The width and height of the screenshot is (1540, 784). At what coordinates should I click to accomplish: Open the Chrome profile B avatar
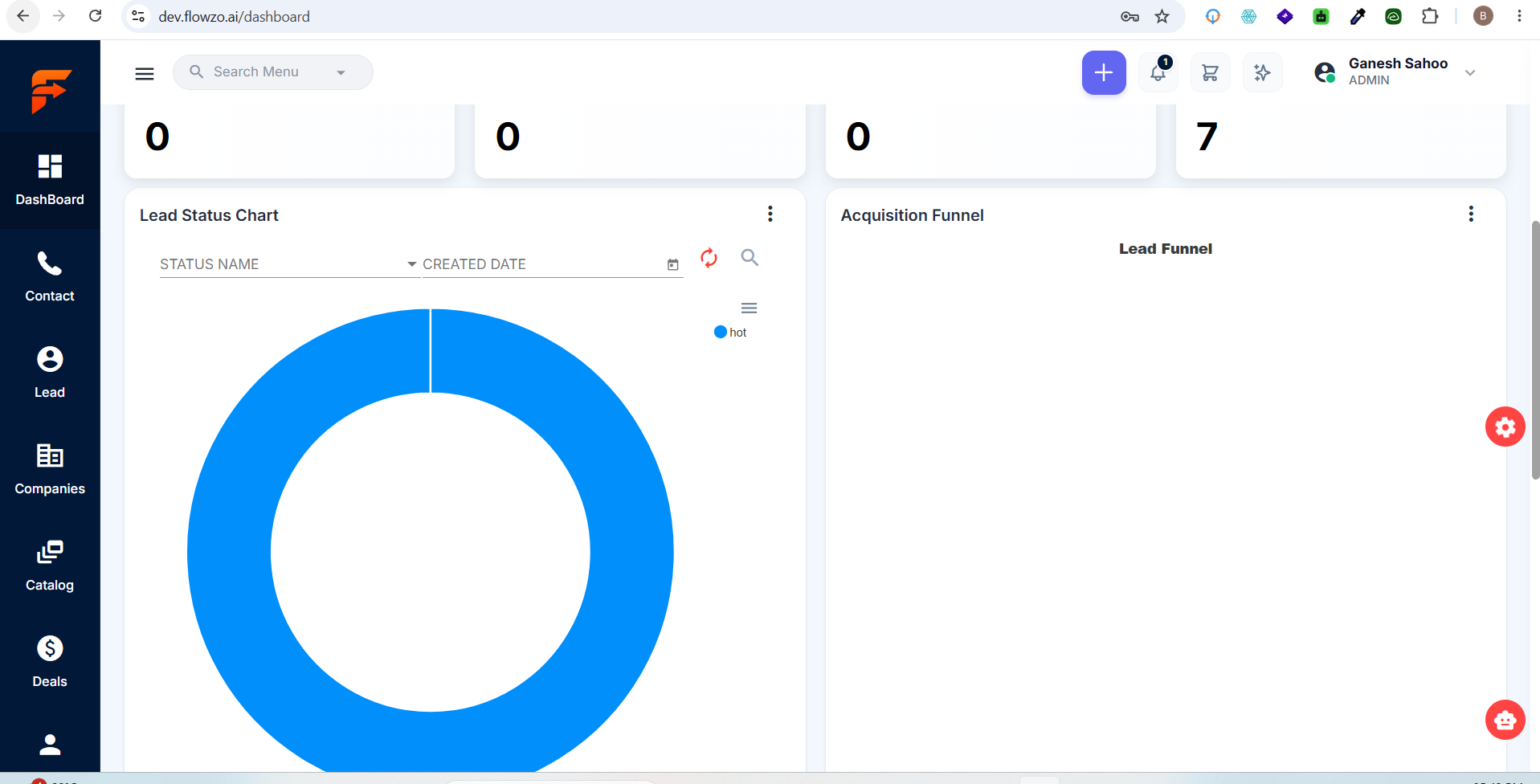[x=1483, y=16]
